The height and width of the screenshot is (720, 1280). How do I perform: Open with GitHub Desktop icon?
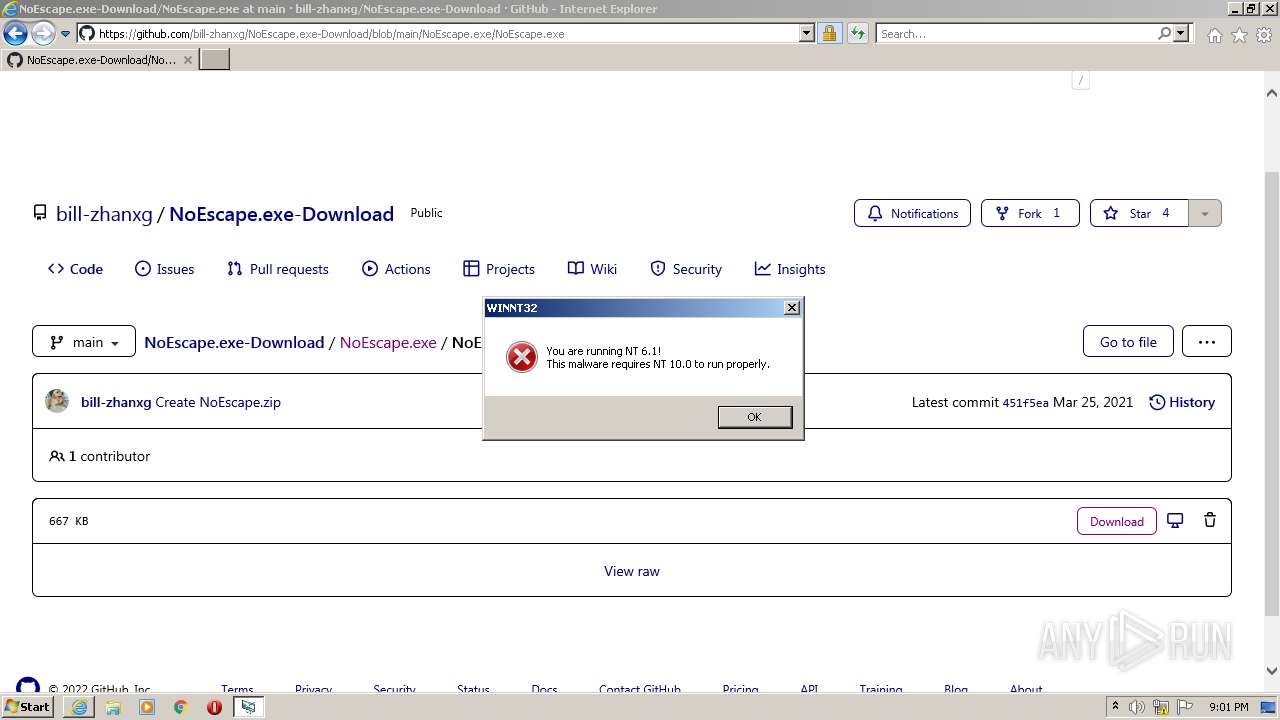coord(1175,520)
